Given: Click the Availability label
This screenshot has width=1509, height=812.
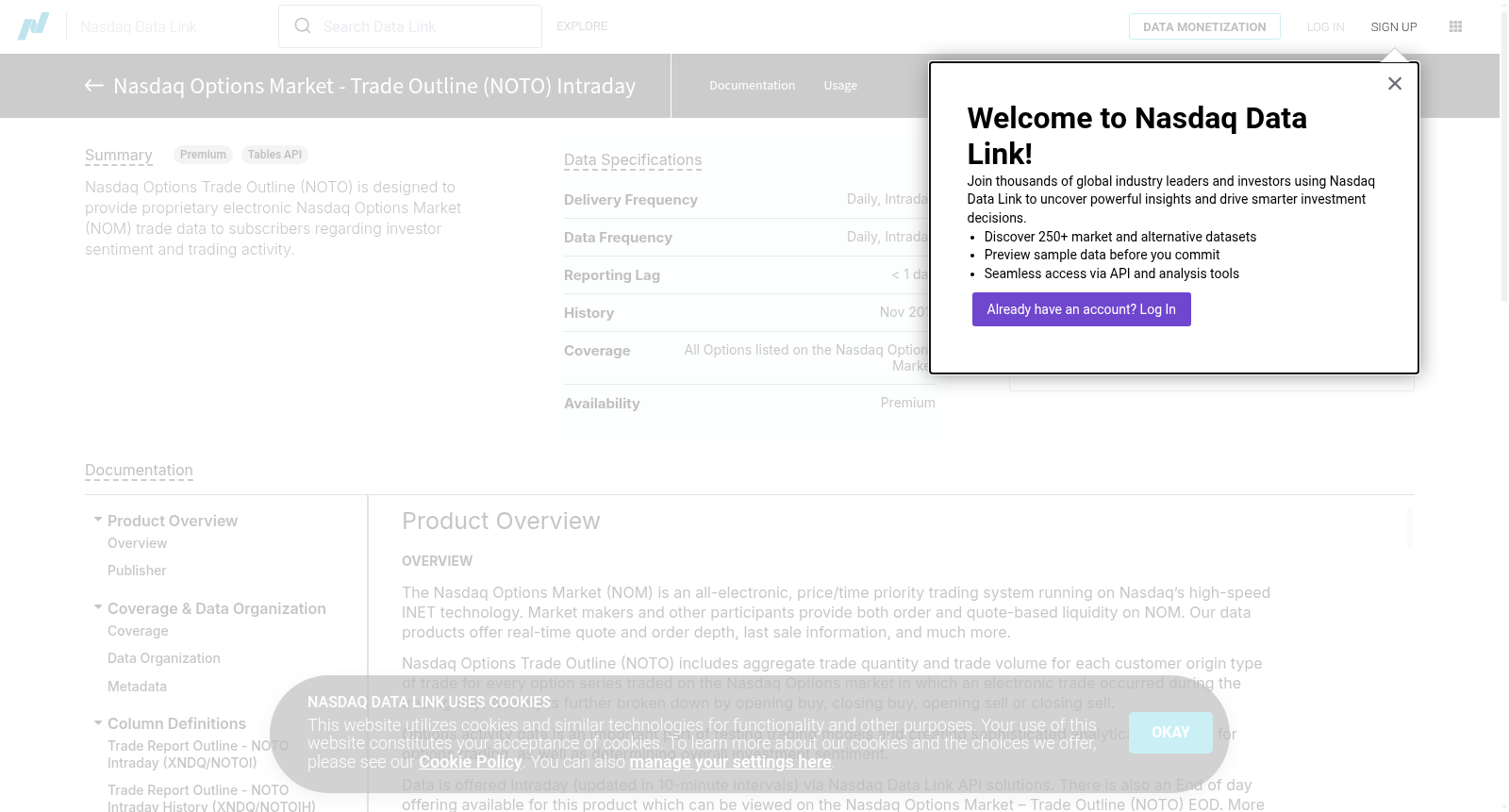Looking at the screenshot, I should click(602, 404).
